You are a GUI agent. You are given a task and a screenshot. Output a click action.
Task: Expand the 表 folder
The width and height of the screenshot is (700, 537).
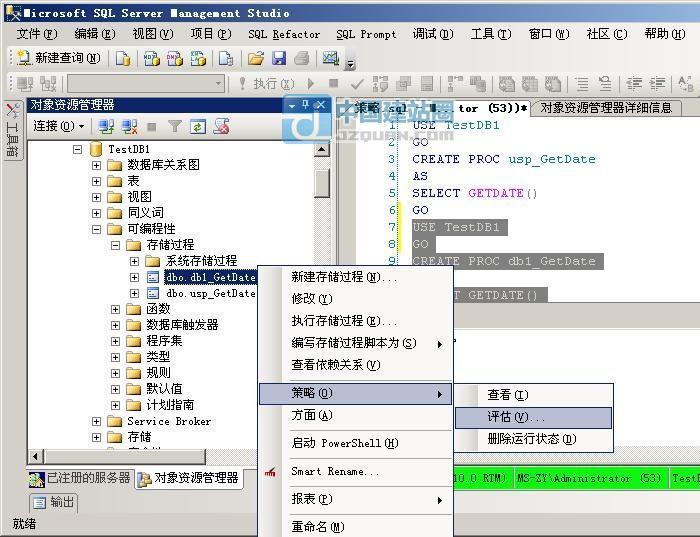point(96,181)
